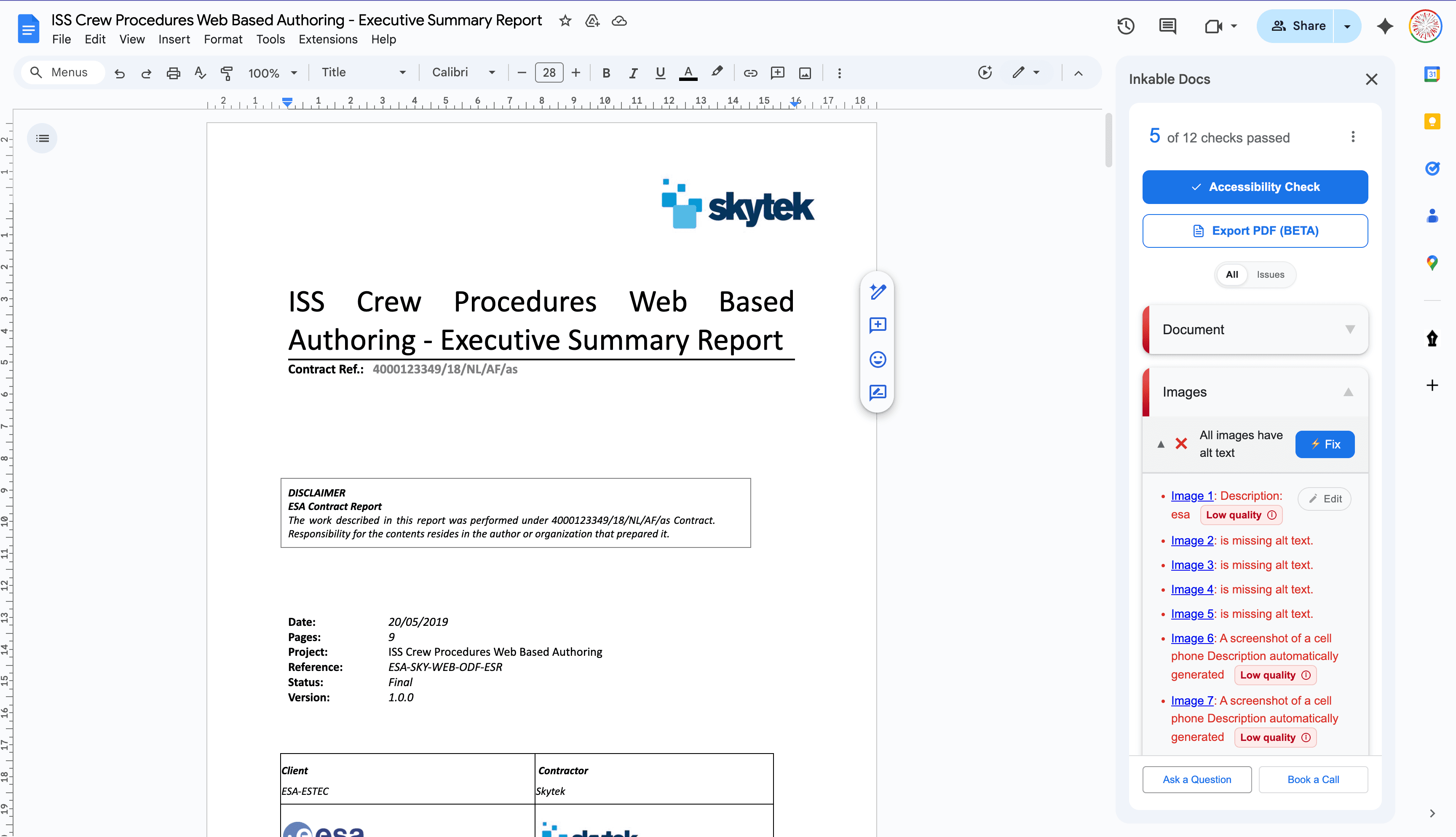Open the paint format tool
The width and height of the screenshot is (1456, 837).
[x=227, y=73]
